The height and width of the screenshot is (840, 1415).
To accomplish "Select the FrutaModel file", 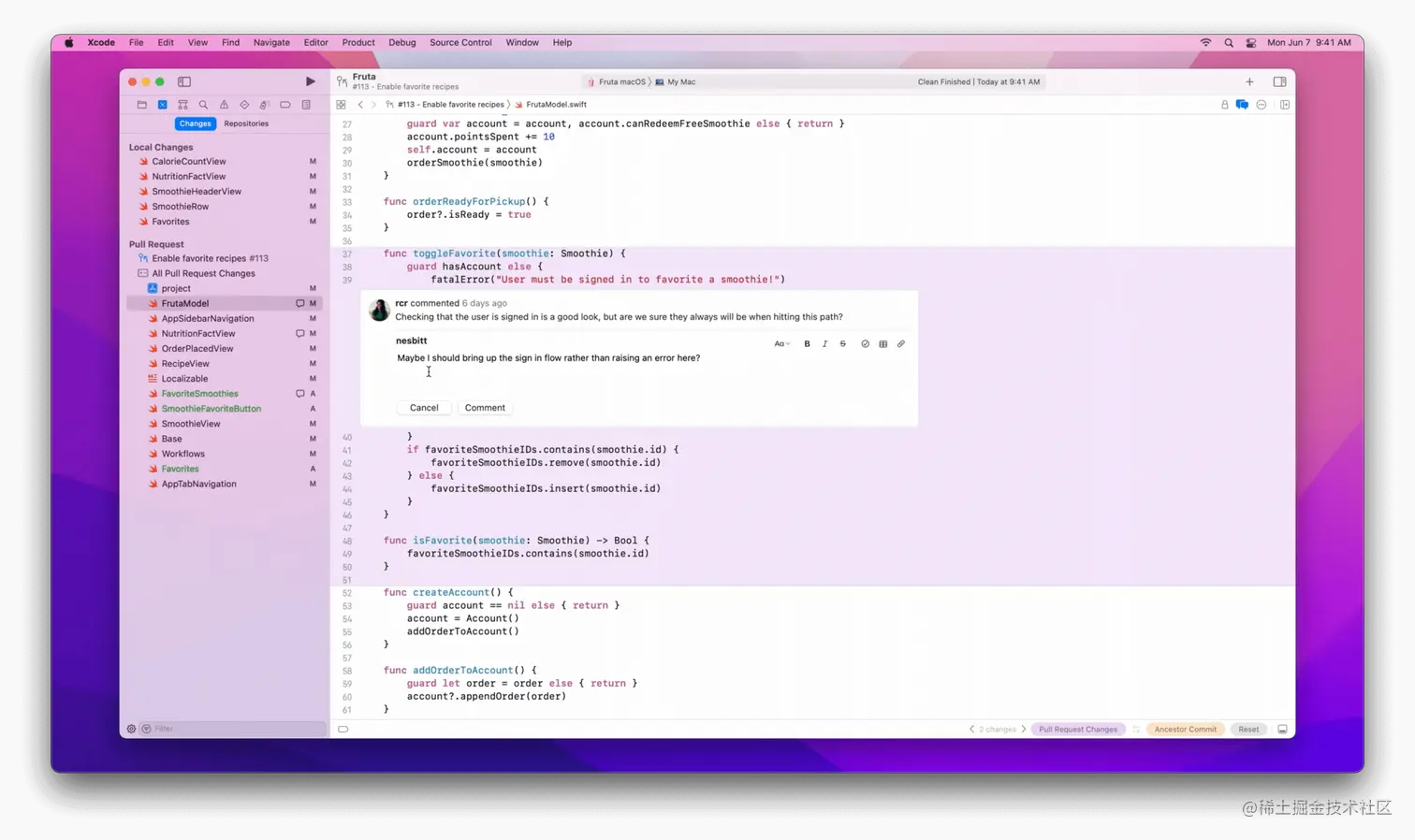I will [x=224, y=304].
